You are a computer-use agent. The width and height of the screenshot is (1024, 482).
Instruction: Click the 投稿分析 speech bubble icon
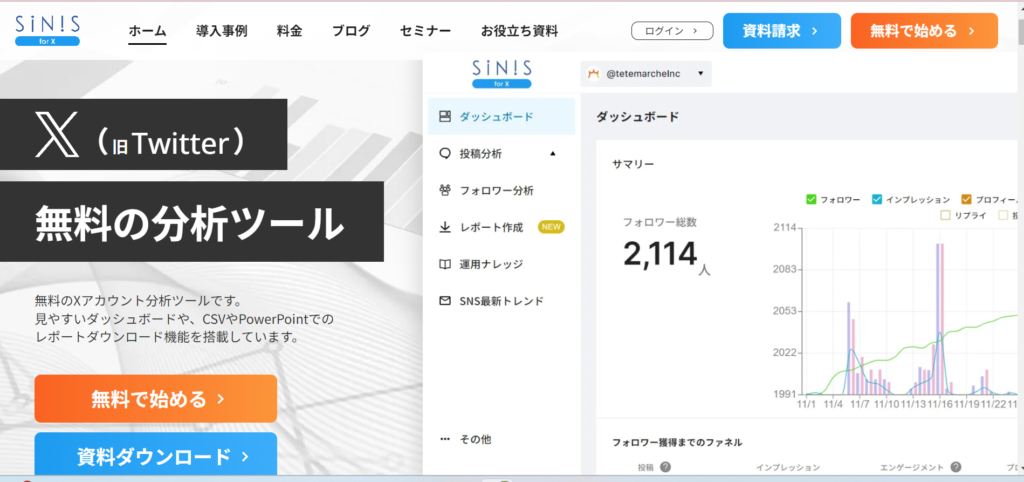(445, 153)
